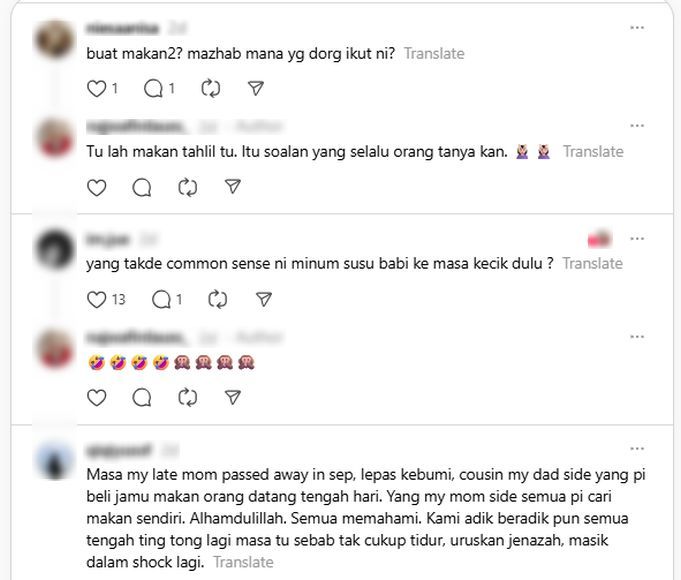Translate the 'yang takde common sense' comment
681x580 pixels.
tap(592, 263)
